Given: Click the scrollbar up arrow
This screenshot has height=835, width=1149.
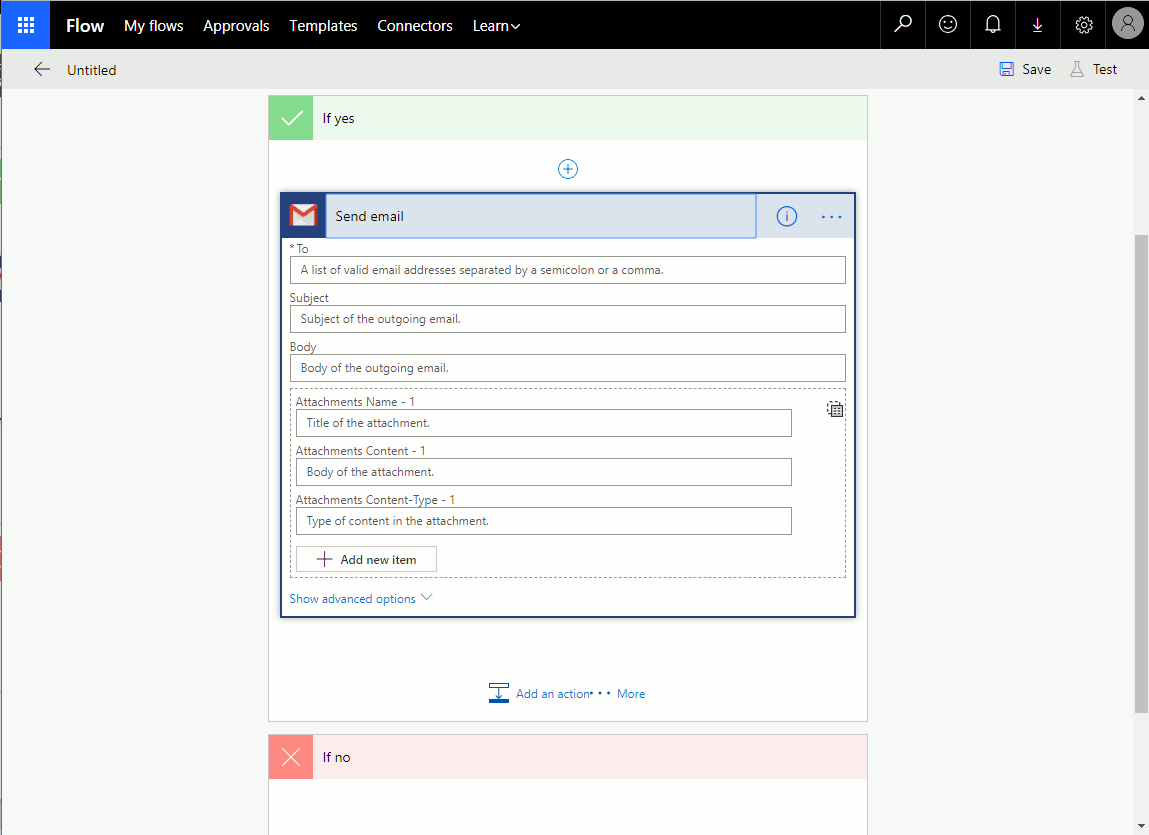Looking at the screenshot, I should tap(1141, 98).
